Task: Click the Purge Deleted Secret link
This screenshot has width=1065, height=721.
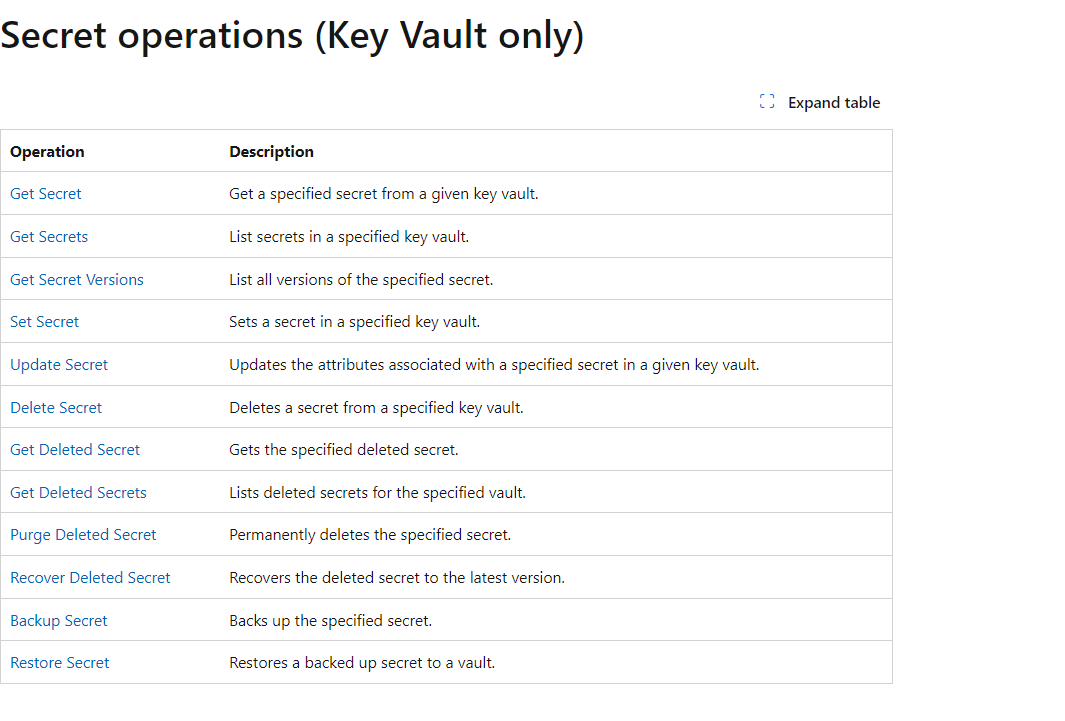Action: [83, 534]
